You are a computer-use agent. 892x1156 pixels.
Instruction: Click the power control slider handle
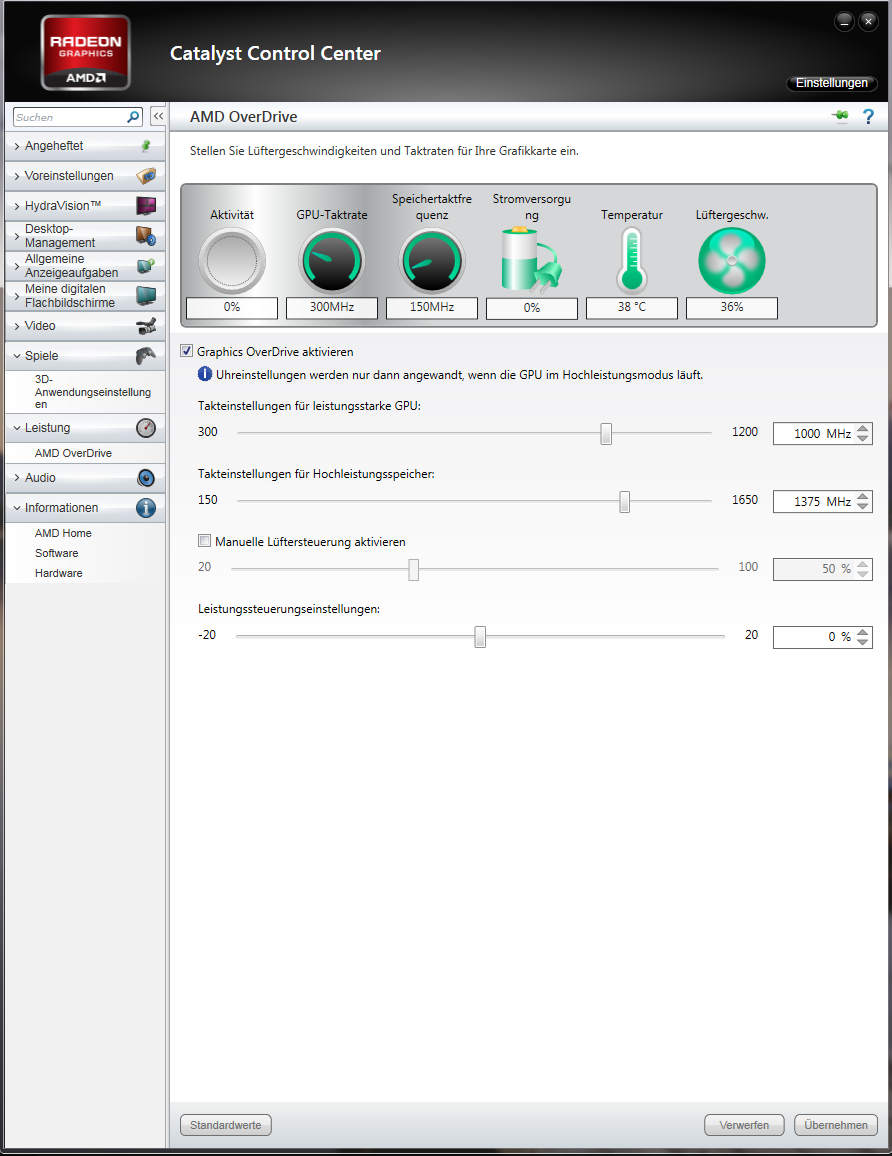point(480,636)
